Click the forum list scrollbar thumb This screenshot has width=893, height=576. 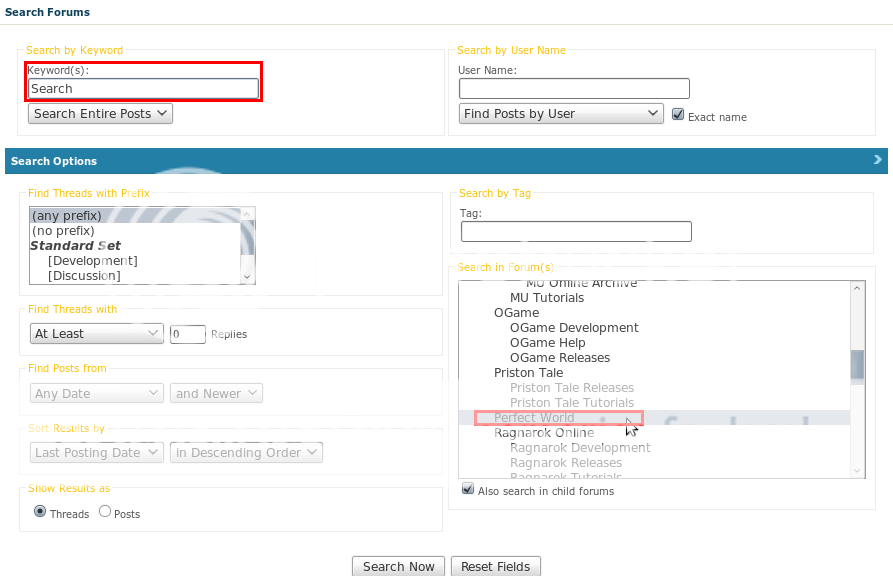(x=857, y=365)
